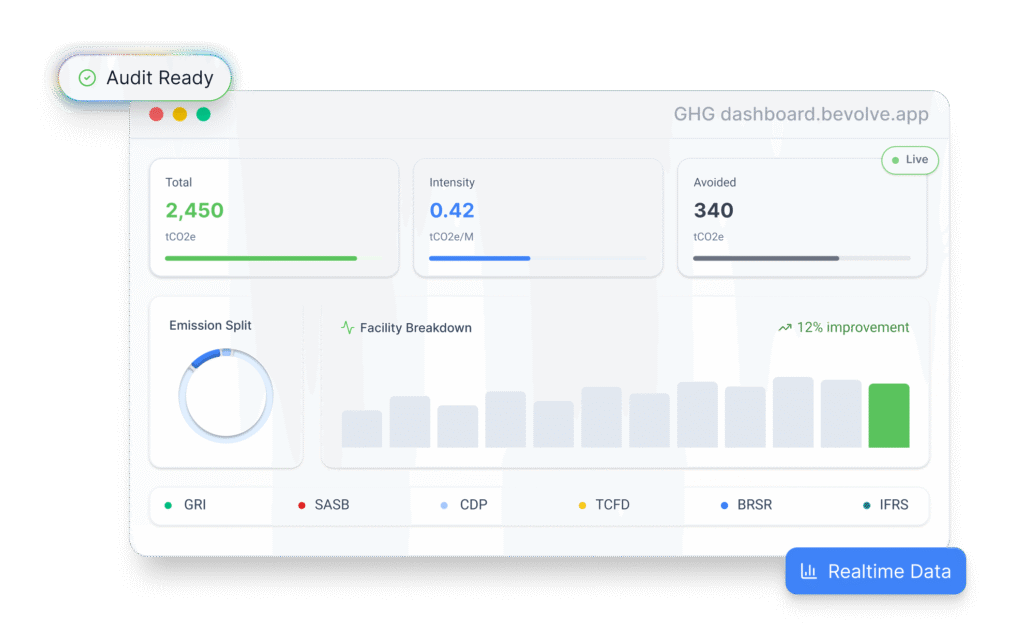Open the Total 2,450 tCO2e card
The width and height of the screenshot is (1024, 642).
pyautogui.click(x=273, y=217)
